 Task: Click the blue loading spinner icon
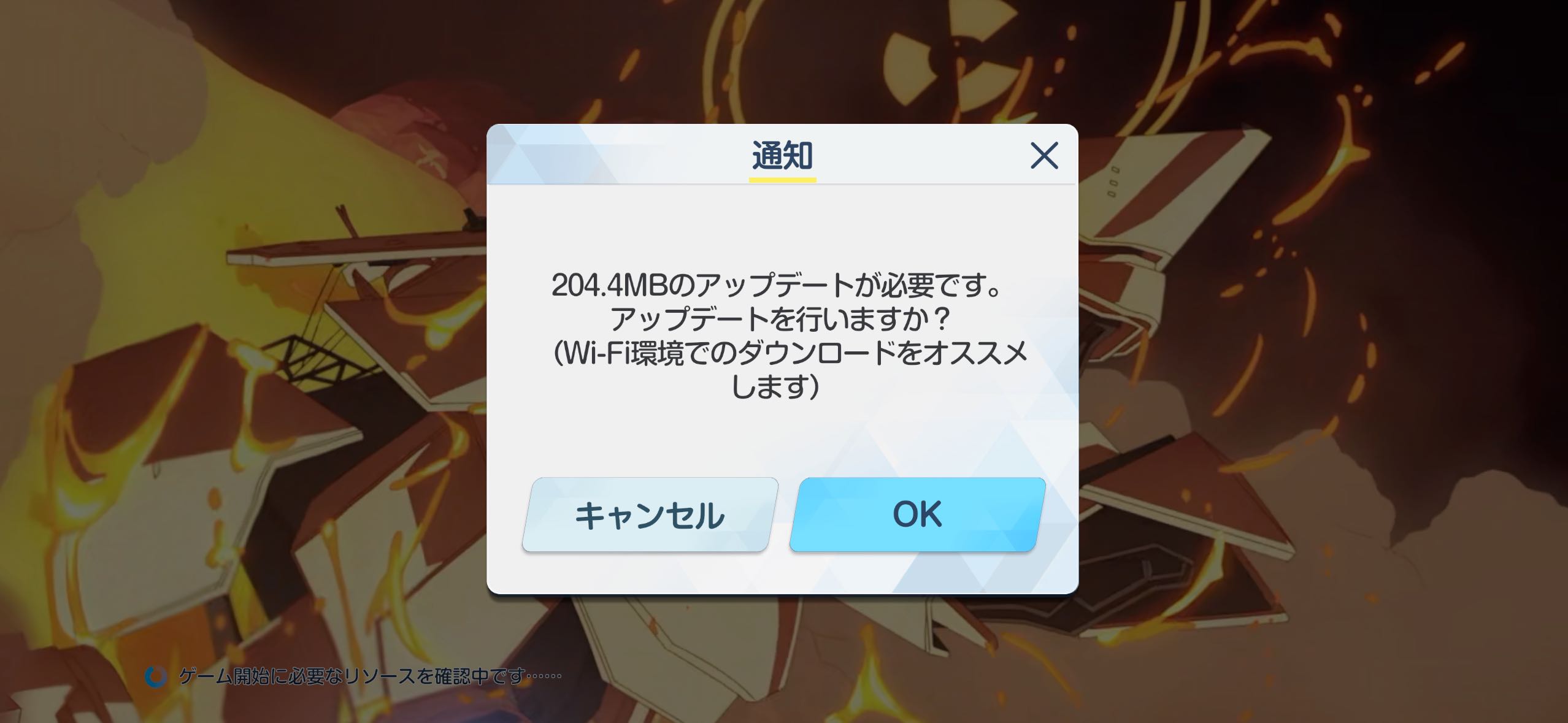pos(156,677)
